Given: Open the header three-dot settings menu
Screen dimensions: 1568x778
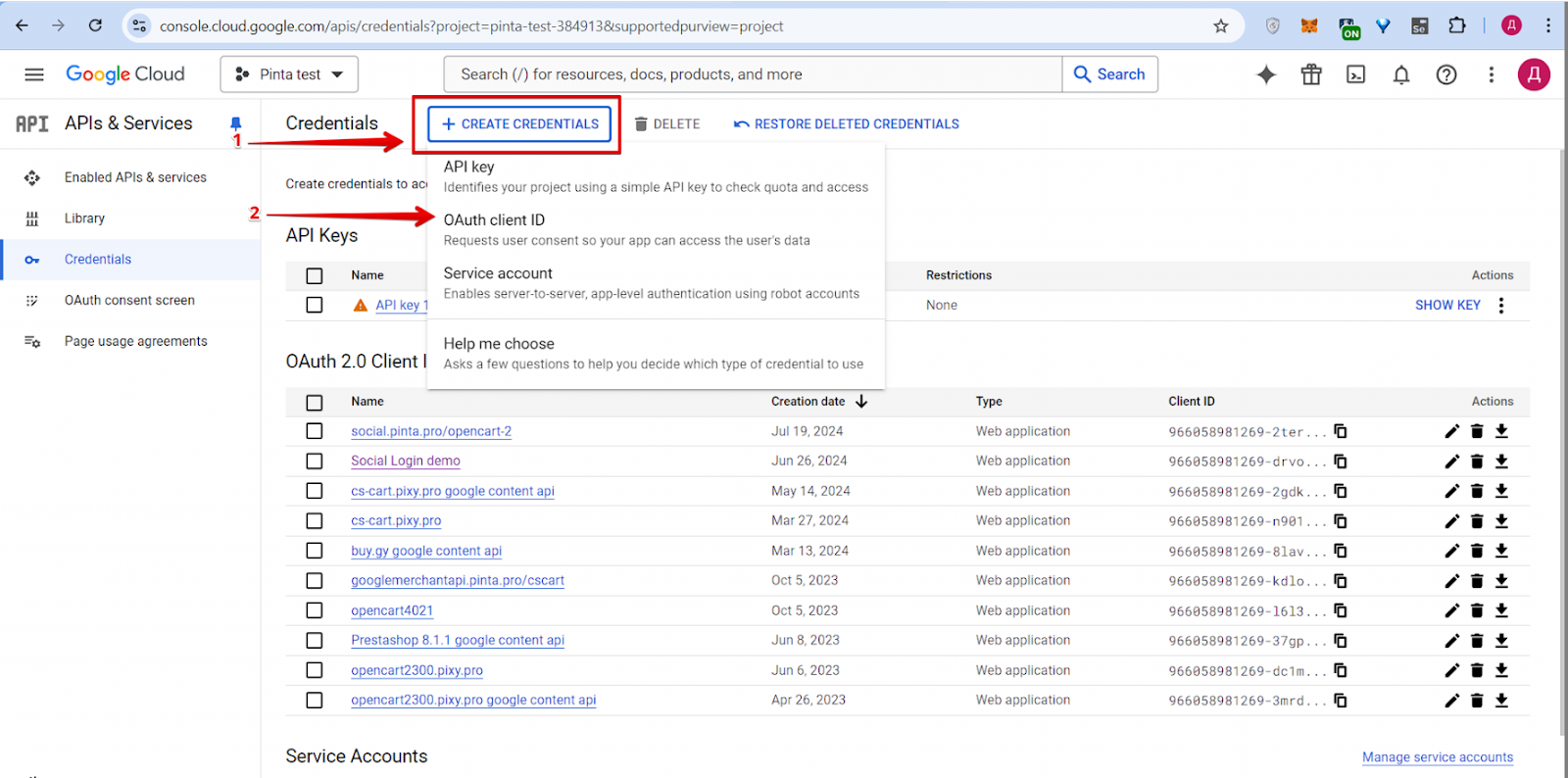Looking at the screenshot, I should 1492,74.
